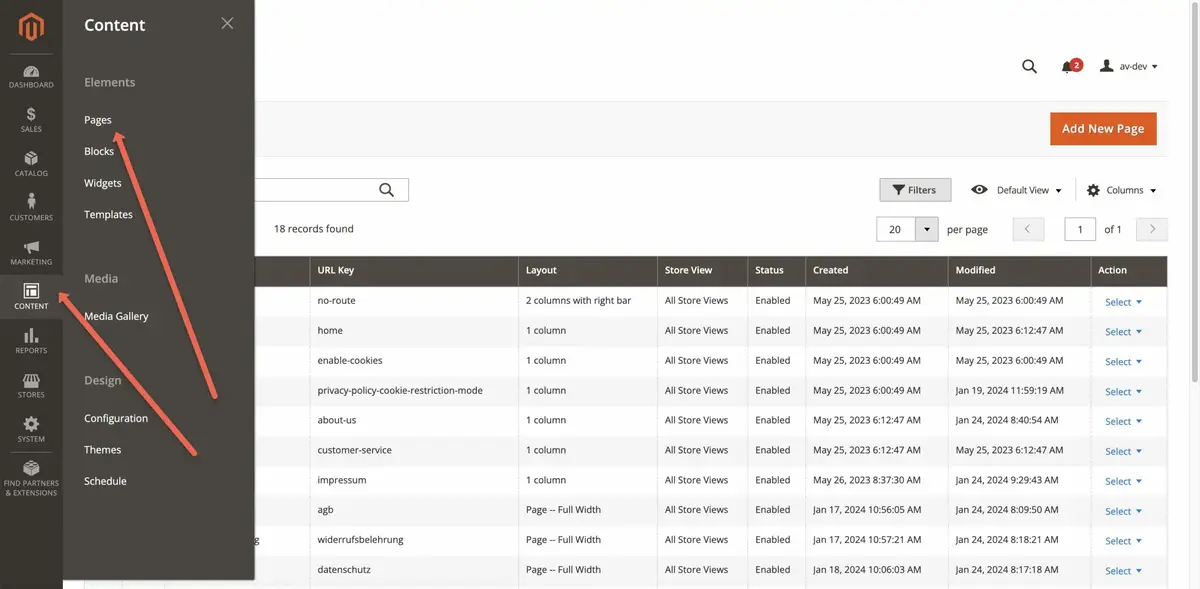Click the magnifier search icon in header
The height and width of the screenshot is (589, 1200).
click(x=1029, y=67)
